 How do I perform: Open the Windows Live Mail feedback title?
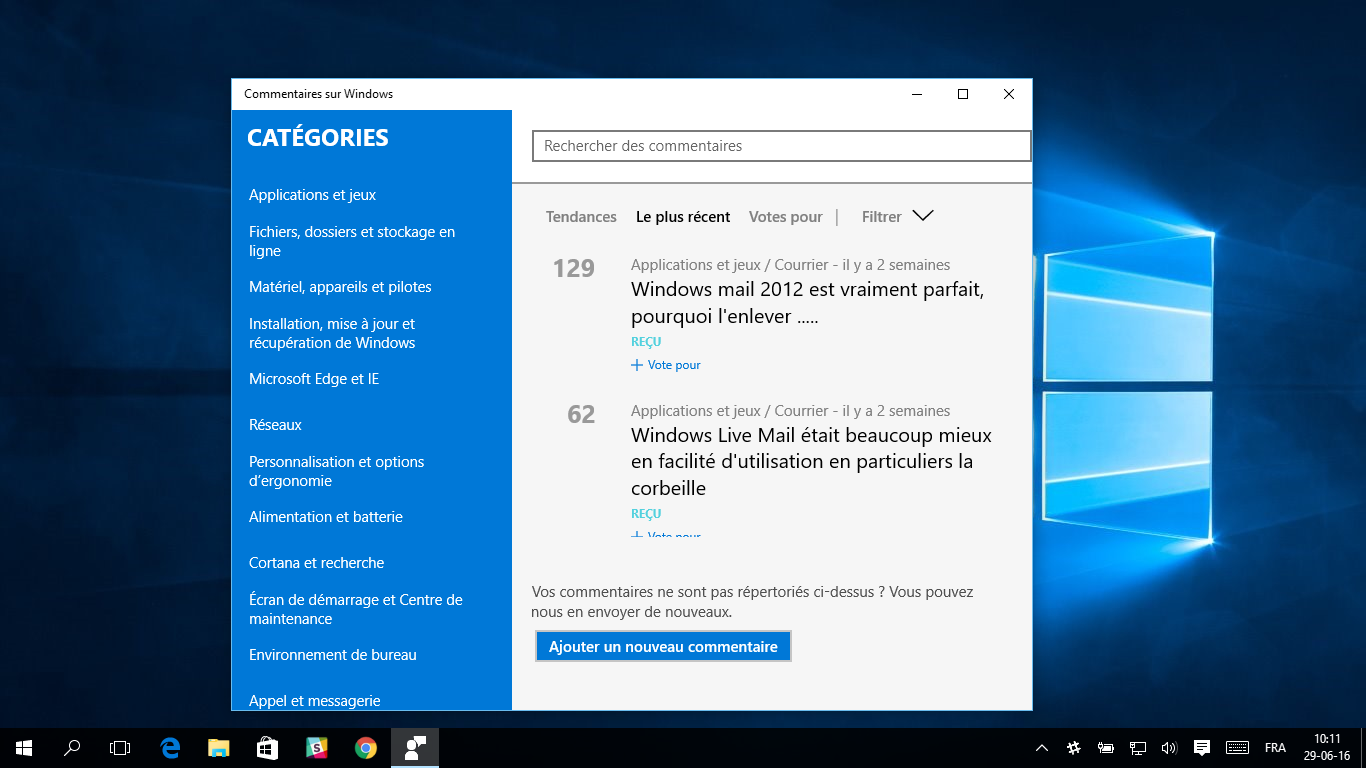click(812, 462)
